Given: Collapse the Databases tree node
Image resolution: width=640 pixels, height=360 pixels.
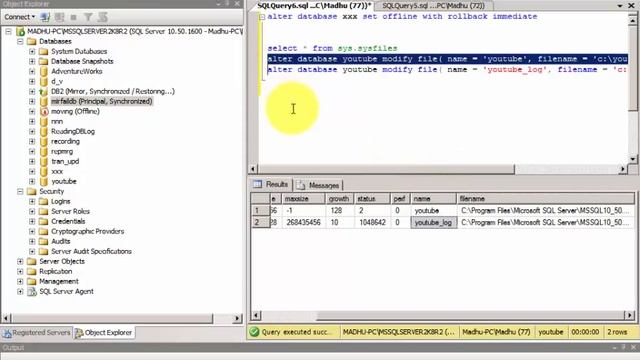Looking at the screenshot, I should click(20, 41).
